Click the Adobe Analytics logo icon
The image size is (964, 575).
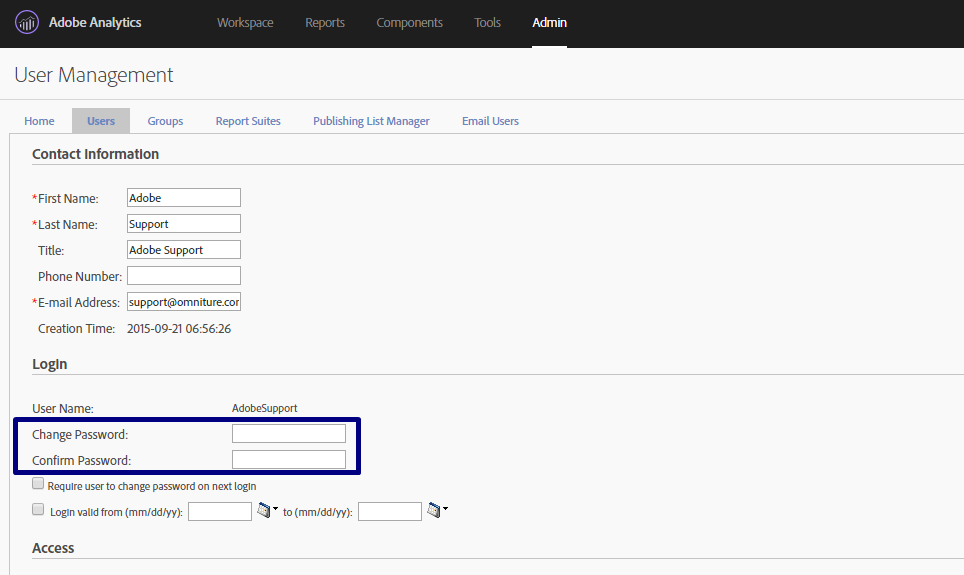tap(26, 23)
